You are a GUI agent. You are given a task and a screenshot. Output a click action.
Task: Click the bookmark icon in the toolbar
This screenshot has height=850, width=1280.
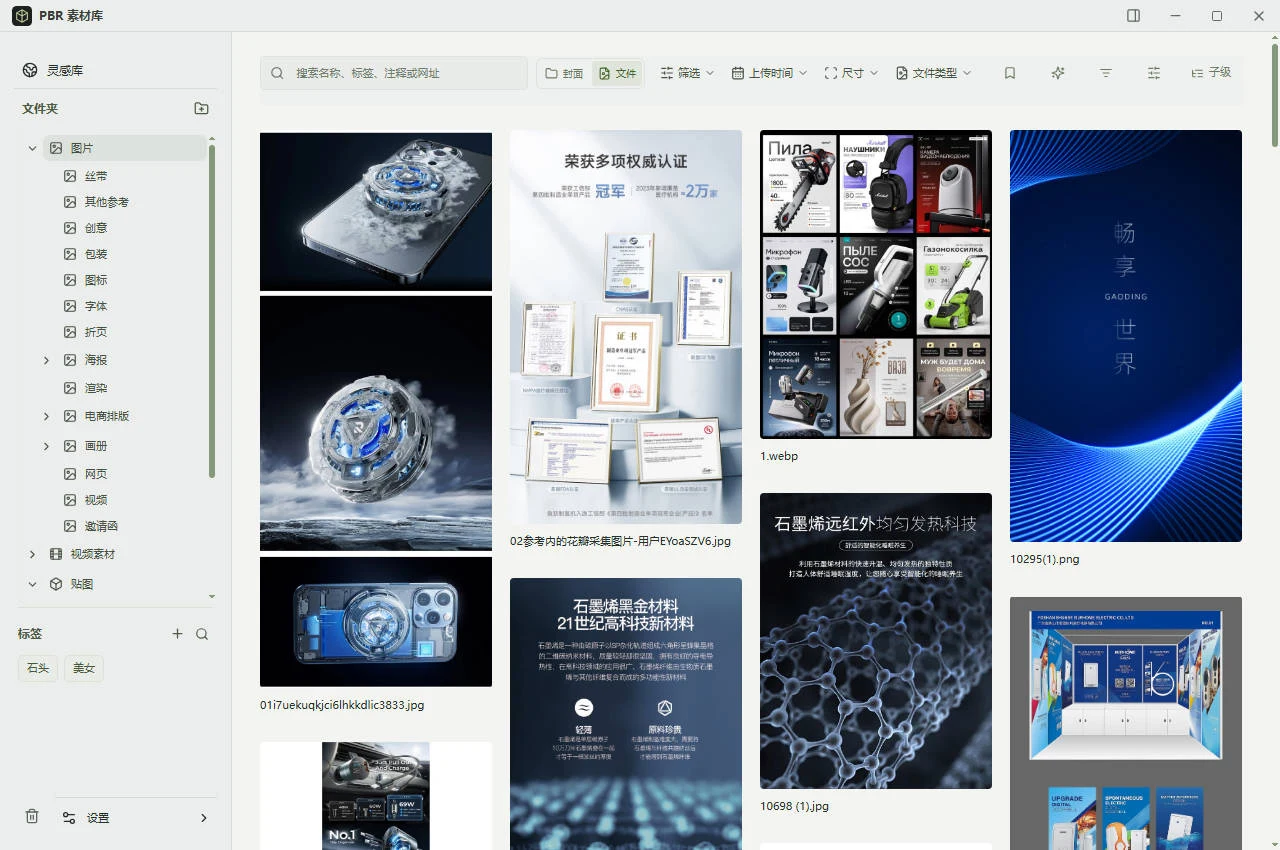click(x=1010, y=73)
